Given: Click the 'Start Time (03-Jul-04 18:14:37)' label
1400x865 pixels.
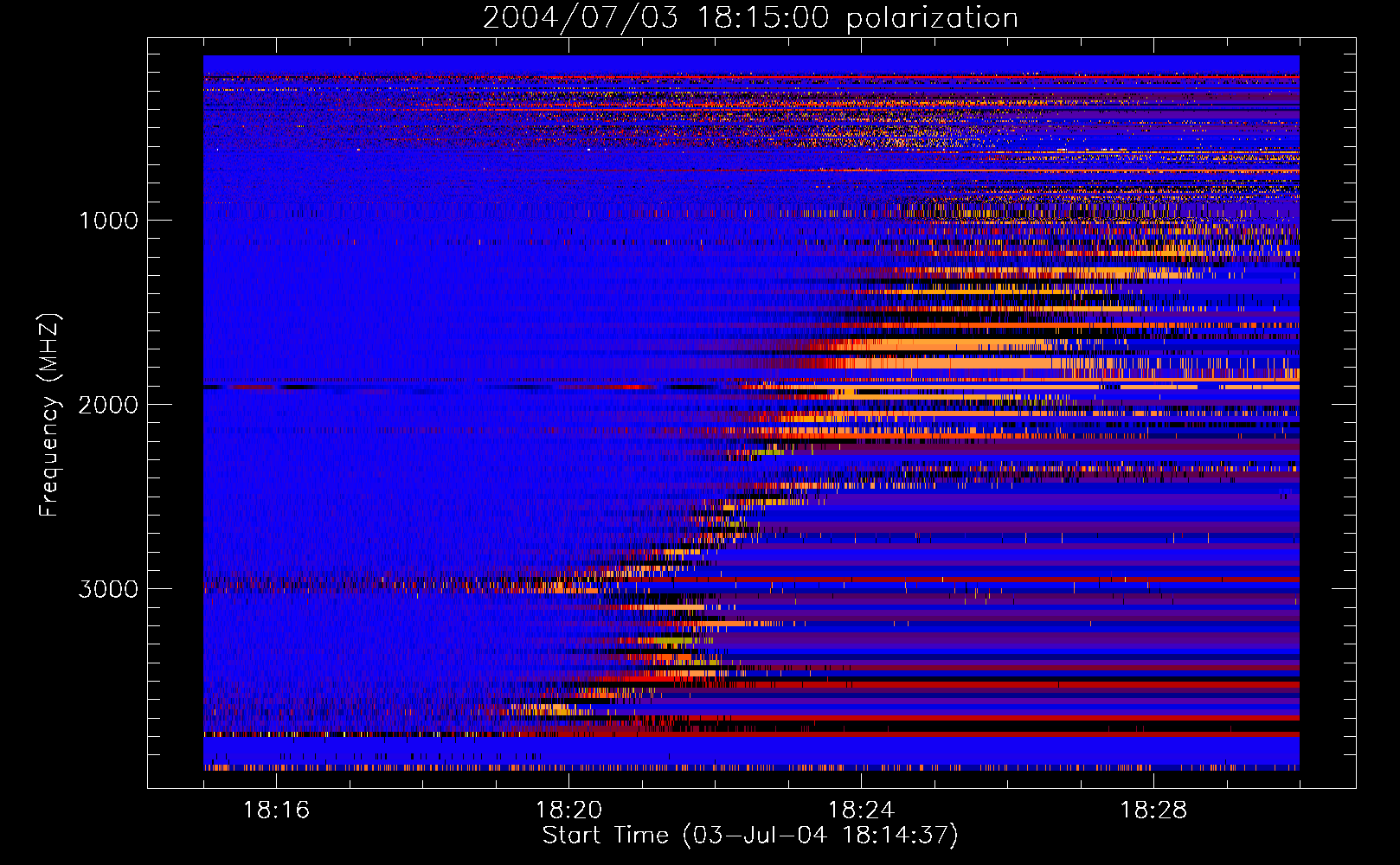Looking at the screenshot, I should [750, 836].
